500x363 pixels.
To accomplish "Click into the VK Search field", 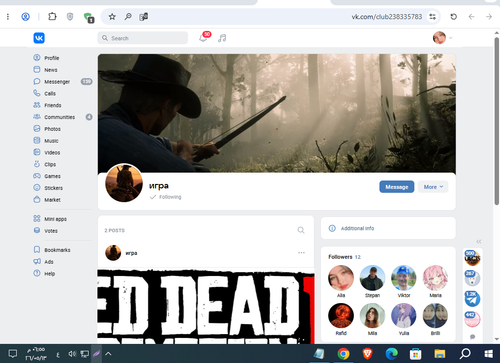I will (x=143, y=38).
